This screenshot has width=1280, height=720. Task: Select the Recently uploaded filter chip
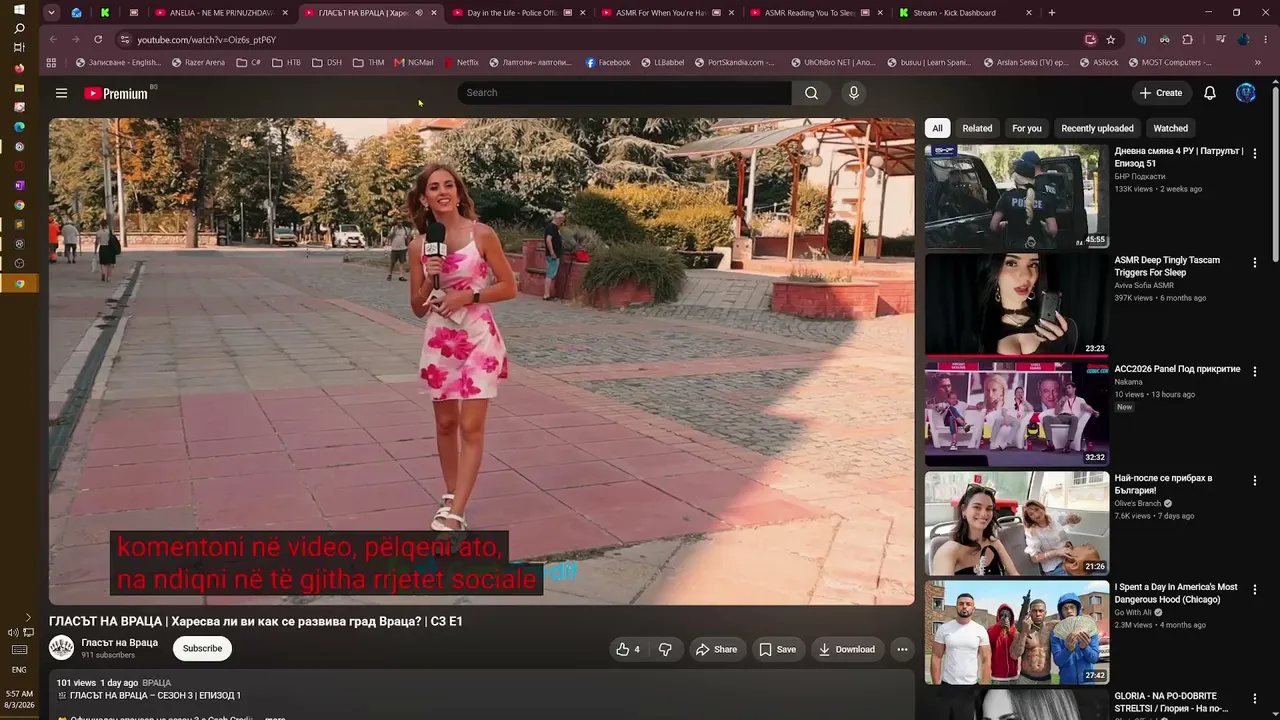coord(1097,128)
